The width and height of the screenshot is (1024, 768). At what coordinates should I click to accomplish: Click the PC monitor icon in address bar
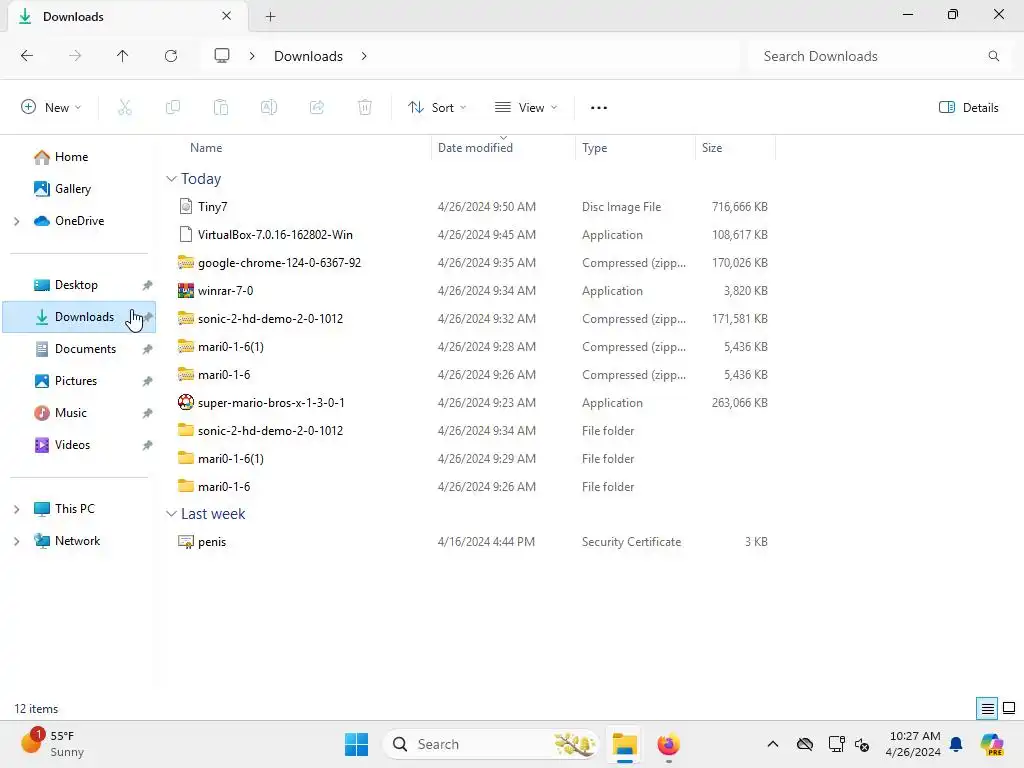[222, 56]
